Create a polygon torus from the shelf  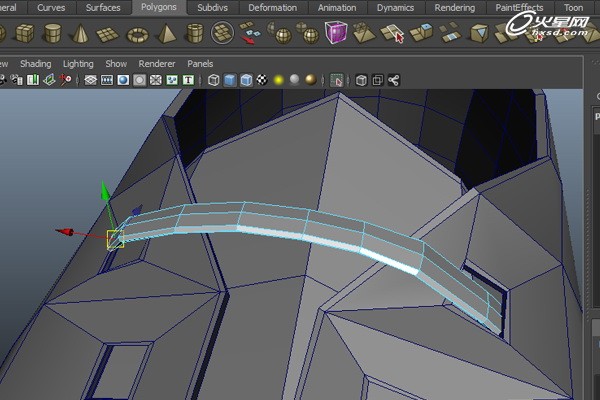[136, 34]
